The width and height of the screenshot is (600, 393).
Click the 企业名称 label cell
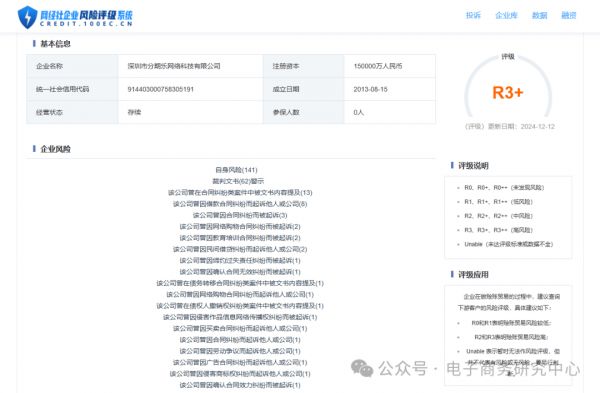click(x=72, y=66)
